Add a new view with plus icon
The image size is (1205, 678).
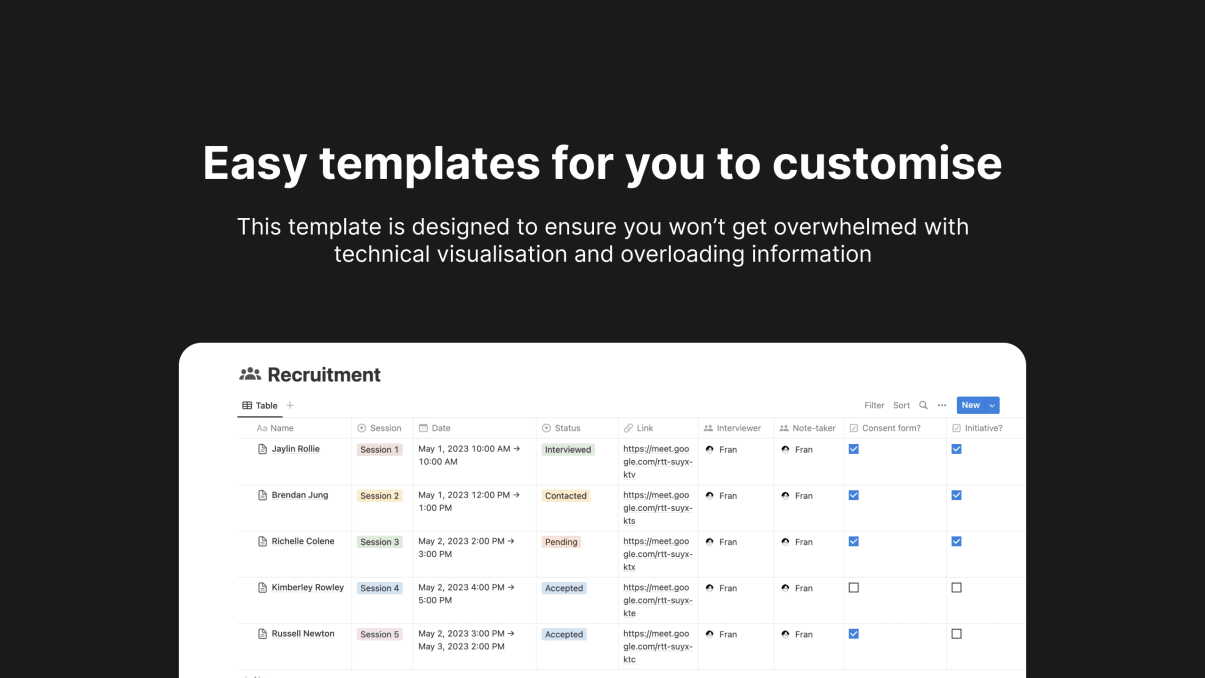[x=290, y=405]
